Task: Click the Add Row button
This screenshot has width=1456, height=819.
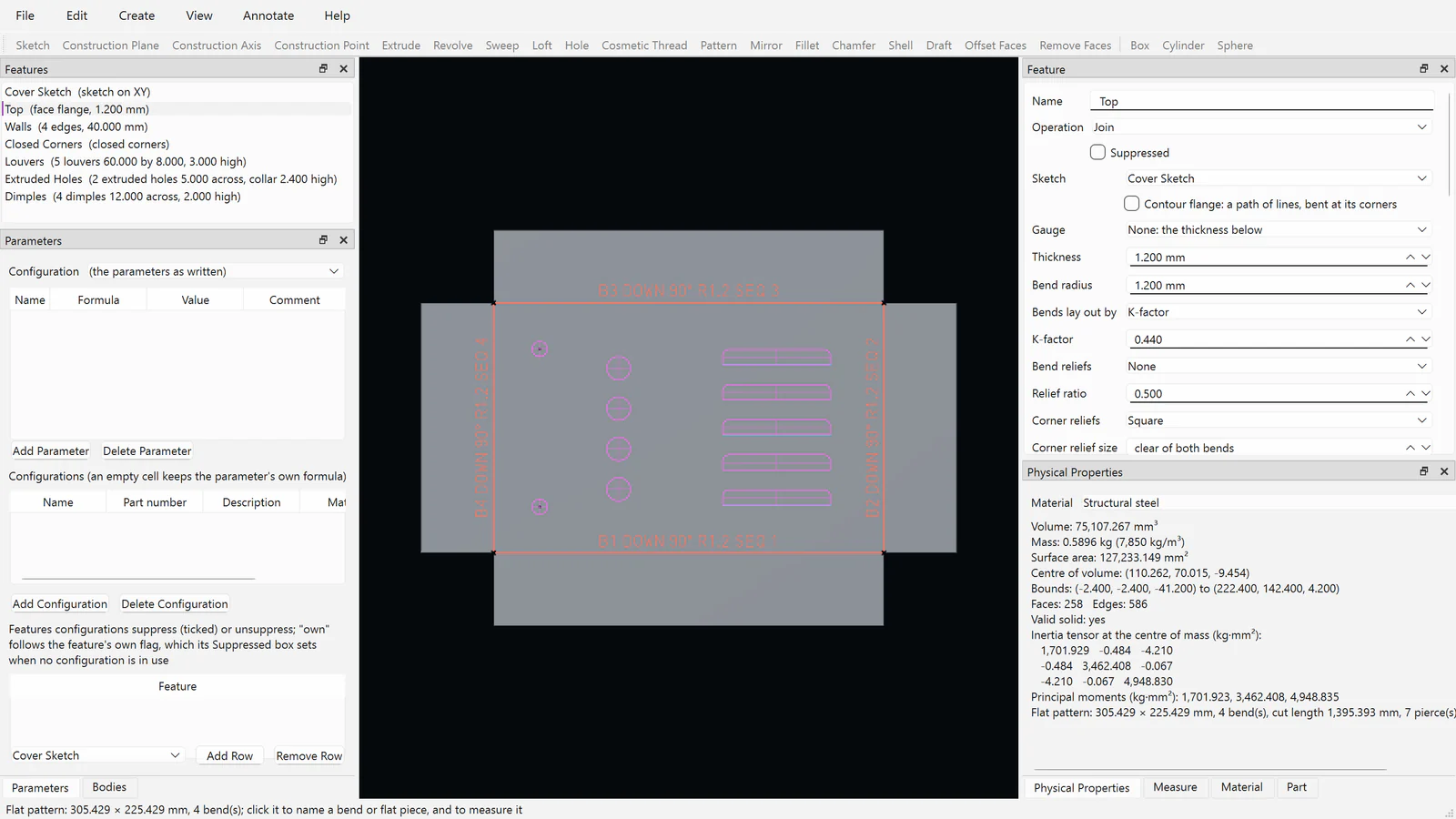Action: [230, 756]
